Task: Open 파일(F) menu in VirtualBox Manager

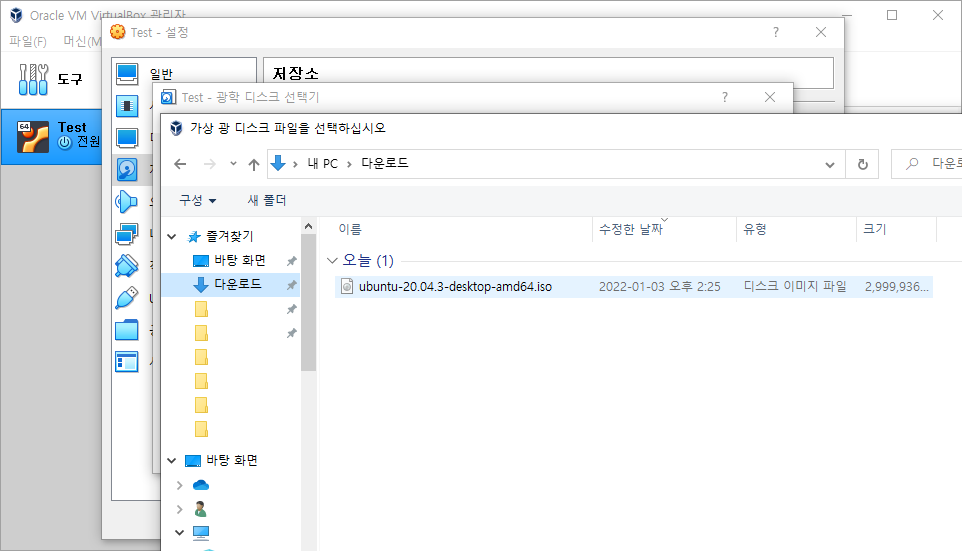Action: pos(28,41)
